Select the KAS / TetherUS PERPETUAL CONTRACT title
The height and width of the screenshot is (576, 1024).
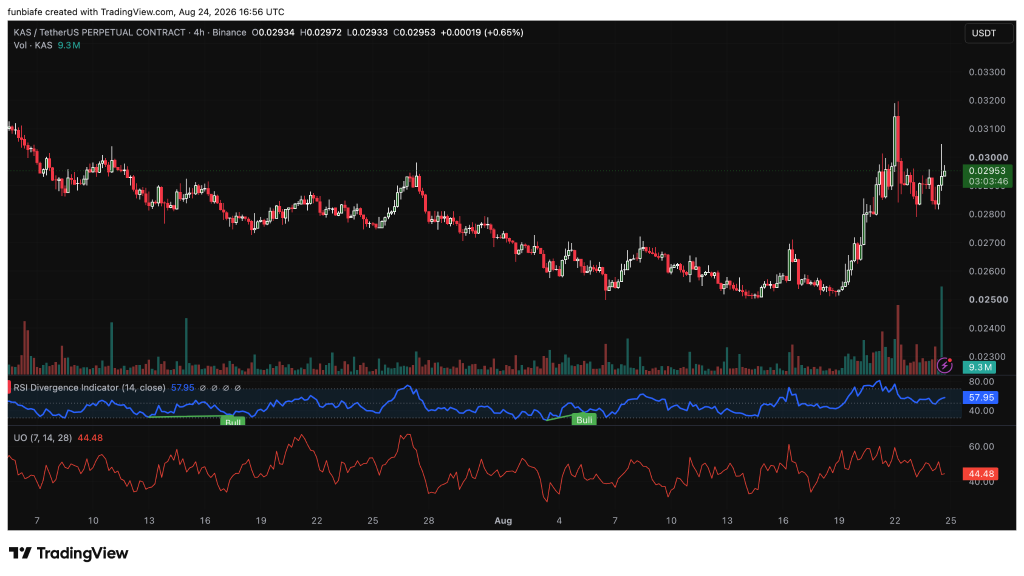click(99, 32)
